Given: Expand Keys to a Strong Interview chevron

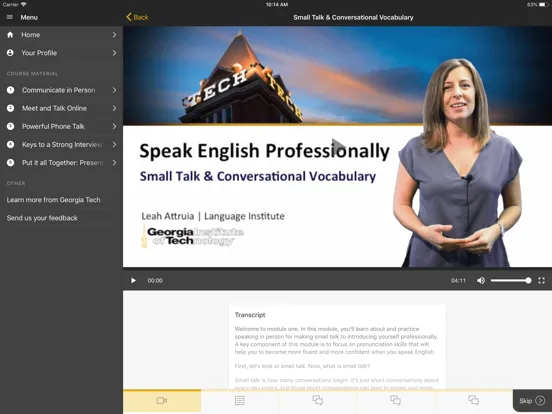Looking at the screenshot, I should coord(114,144).
